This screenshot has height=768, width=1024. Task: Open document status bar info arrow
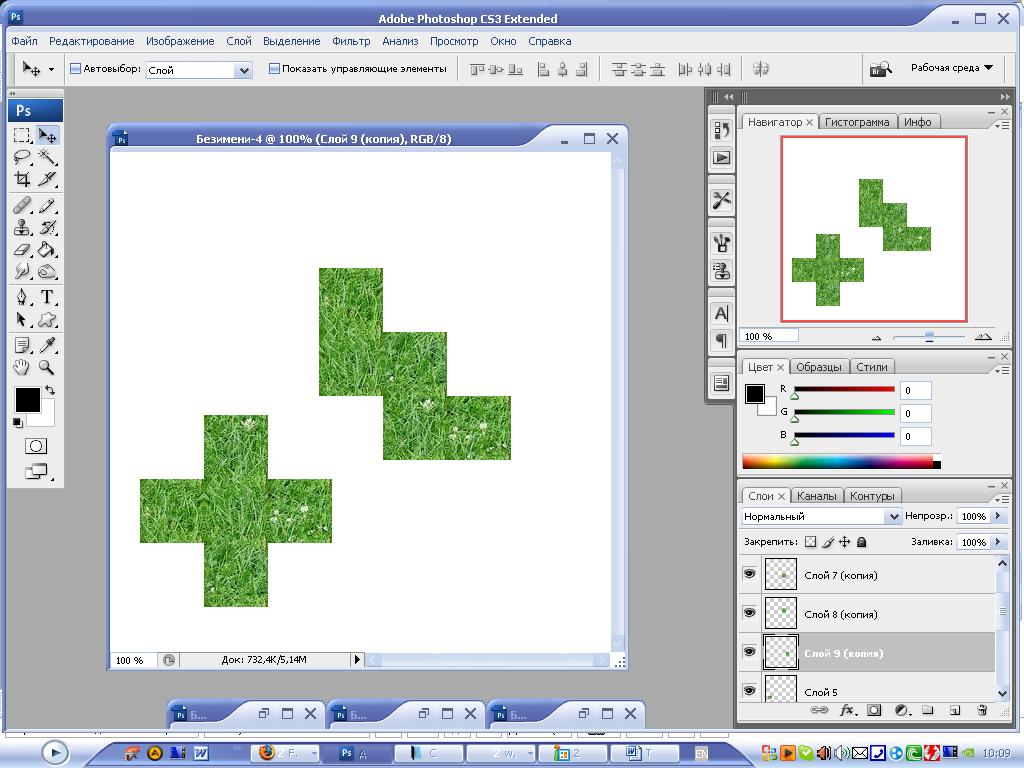tap(357, 660)
